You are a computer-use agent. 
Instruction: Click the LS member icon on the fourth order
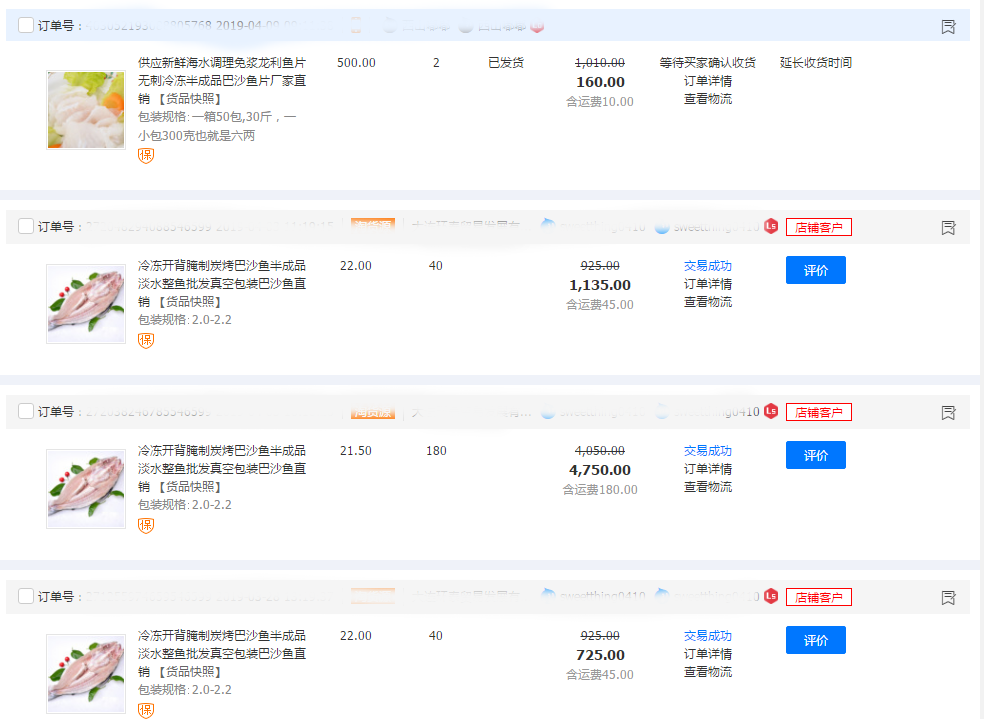pyautogui.click(x=770, y=596)
